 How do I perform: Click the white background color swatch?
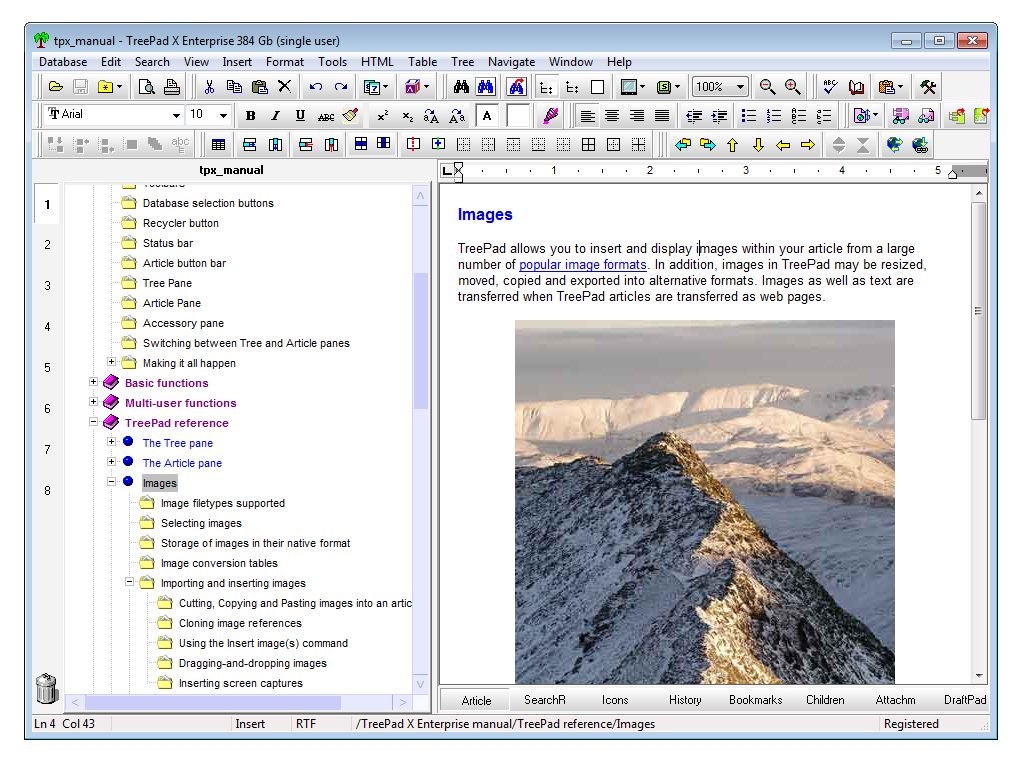(518, 116)
